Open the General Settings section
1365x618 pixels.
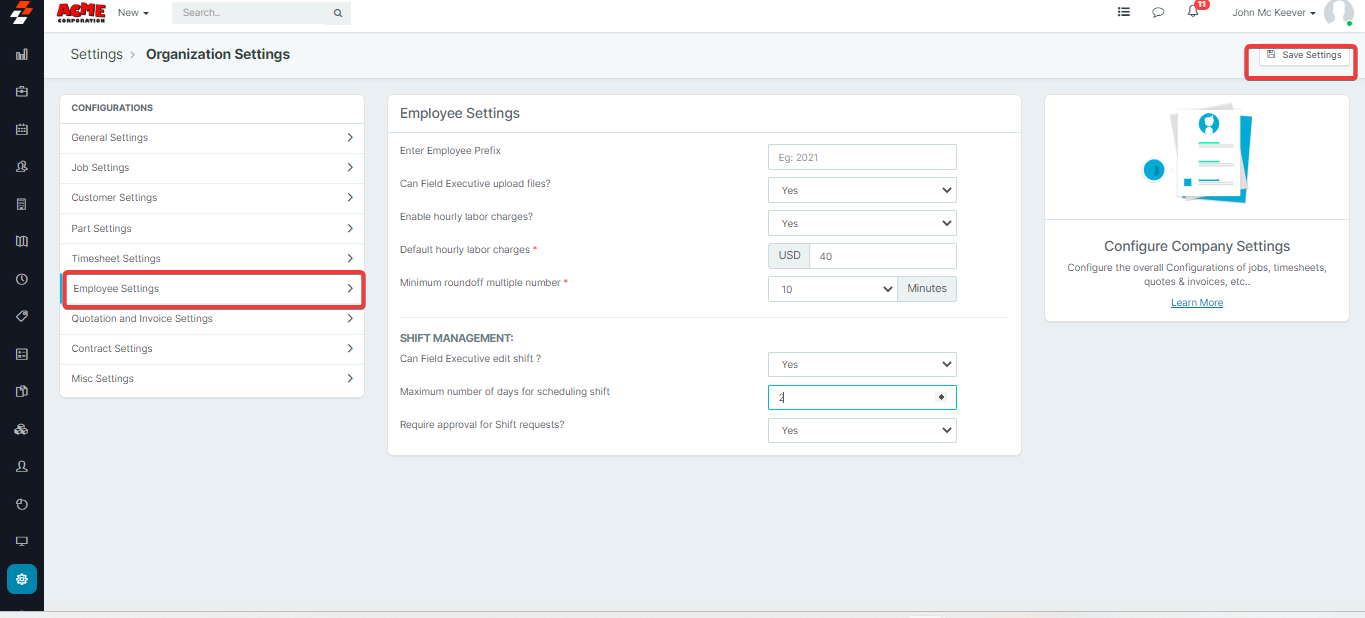212,138
